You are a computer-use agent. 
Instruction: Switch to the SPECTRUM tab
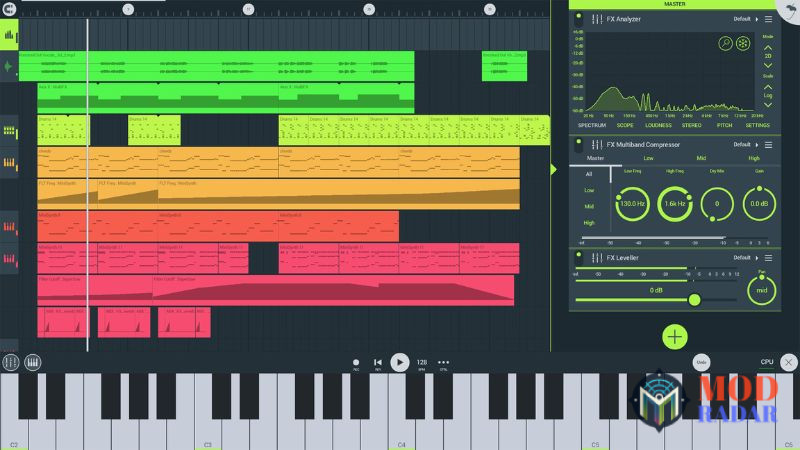click(592, 126)
